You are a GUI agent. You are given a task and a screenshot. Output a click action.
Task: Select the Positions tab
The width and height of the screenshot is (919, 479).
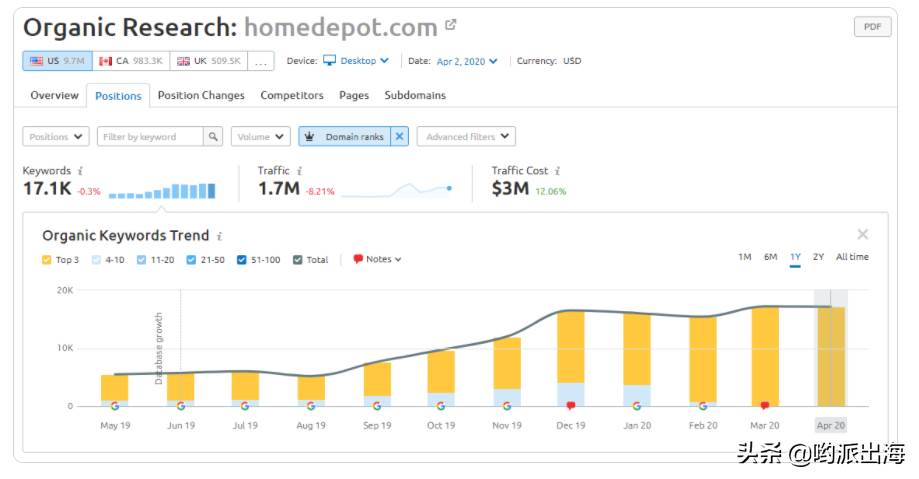(x=118, y=96)
